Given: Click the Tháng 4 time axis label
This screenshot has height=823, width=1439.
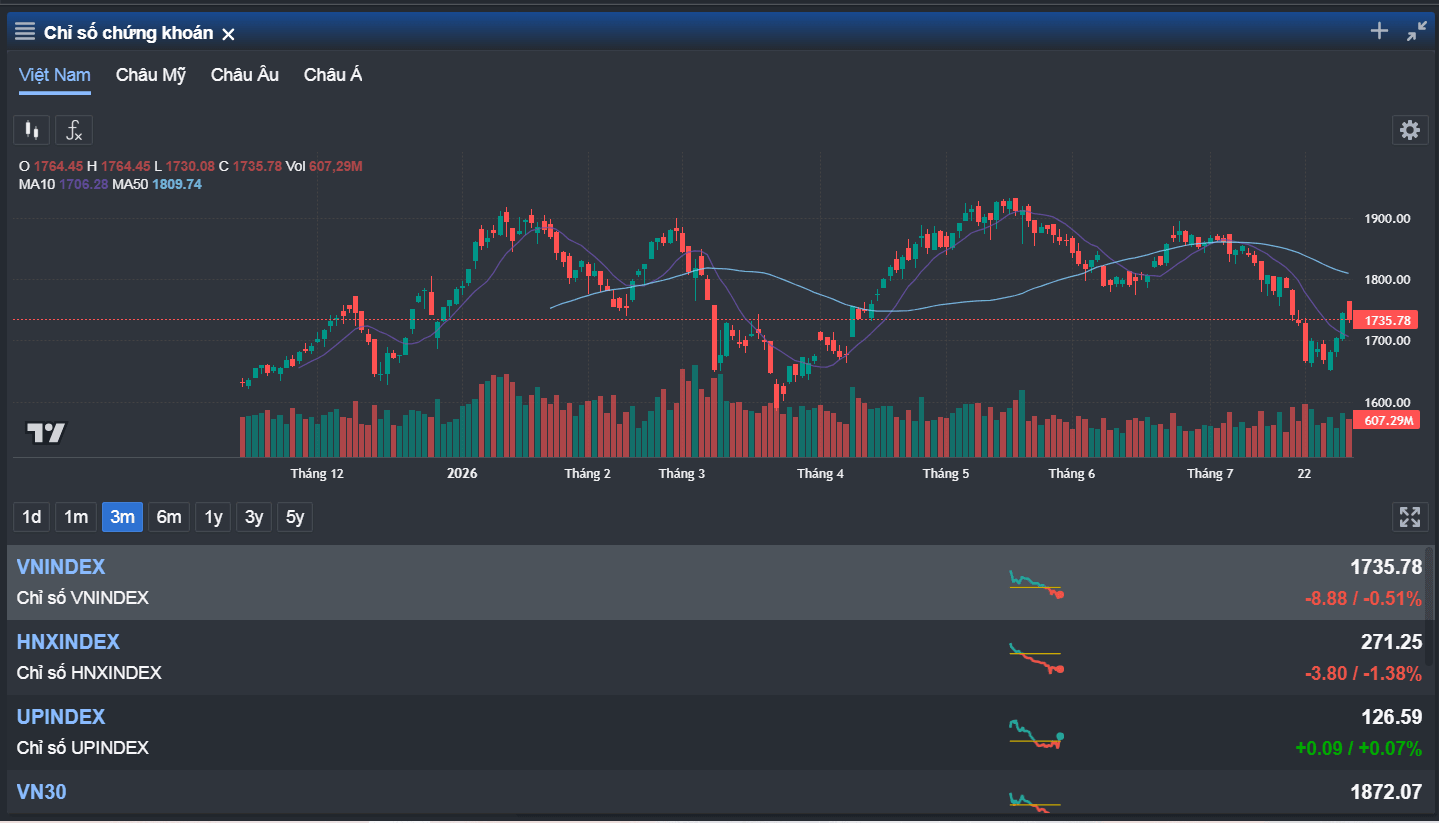Looking at the screenshot, I should [820, 474].
